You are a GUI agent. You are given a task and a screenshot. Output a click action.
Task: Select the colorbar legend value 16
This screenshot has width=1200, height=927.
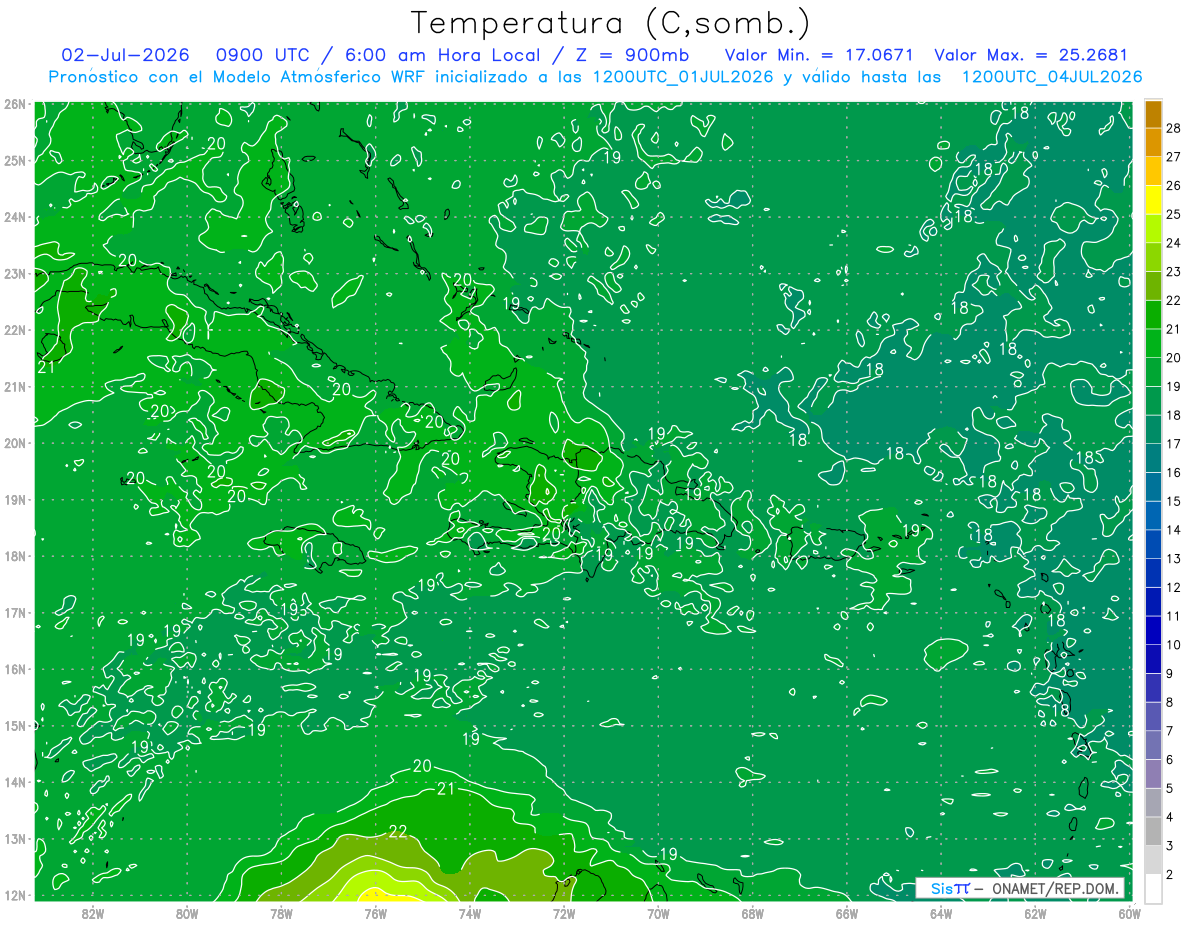point(1174,472)
